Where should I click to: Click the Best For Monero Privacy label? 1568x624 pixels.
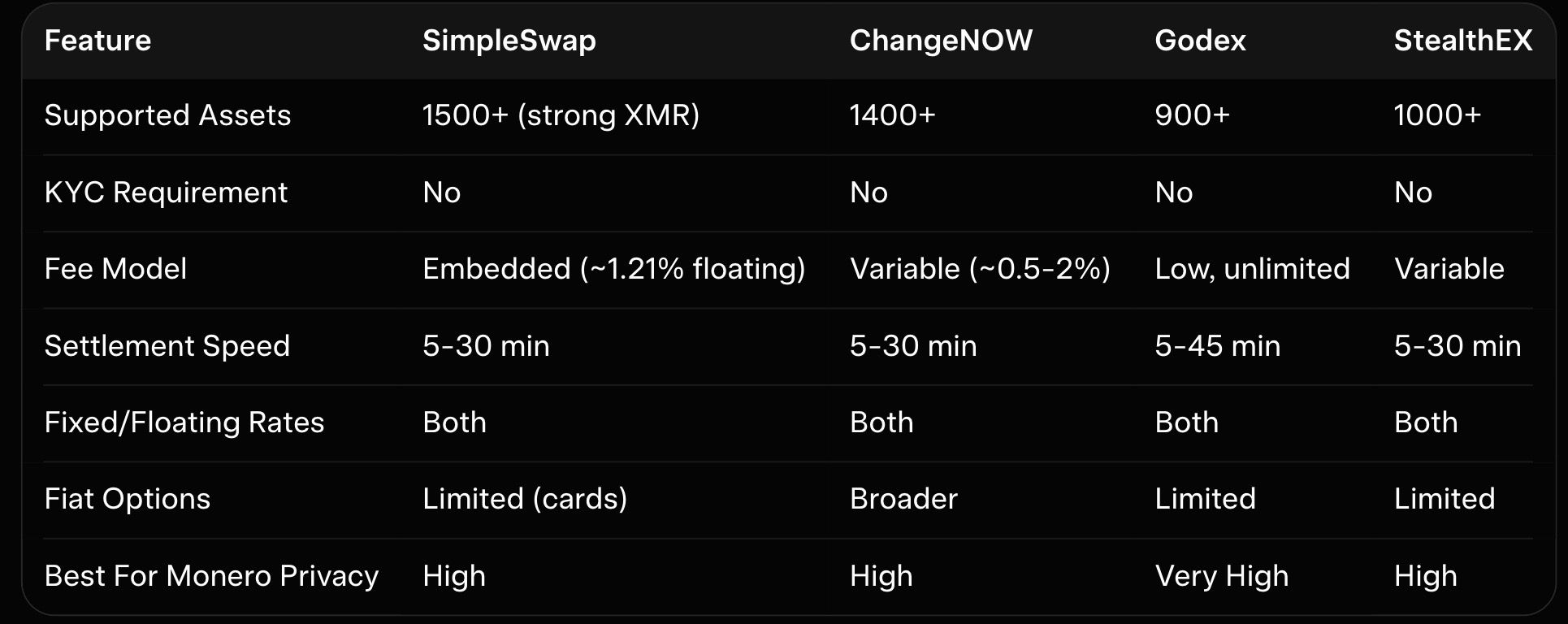[x=211, y=576]
